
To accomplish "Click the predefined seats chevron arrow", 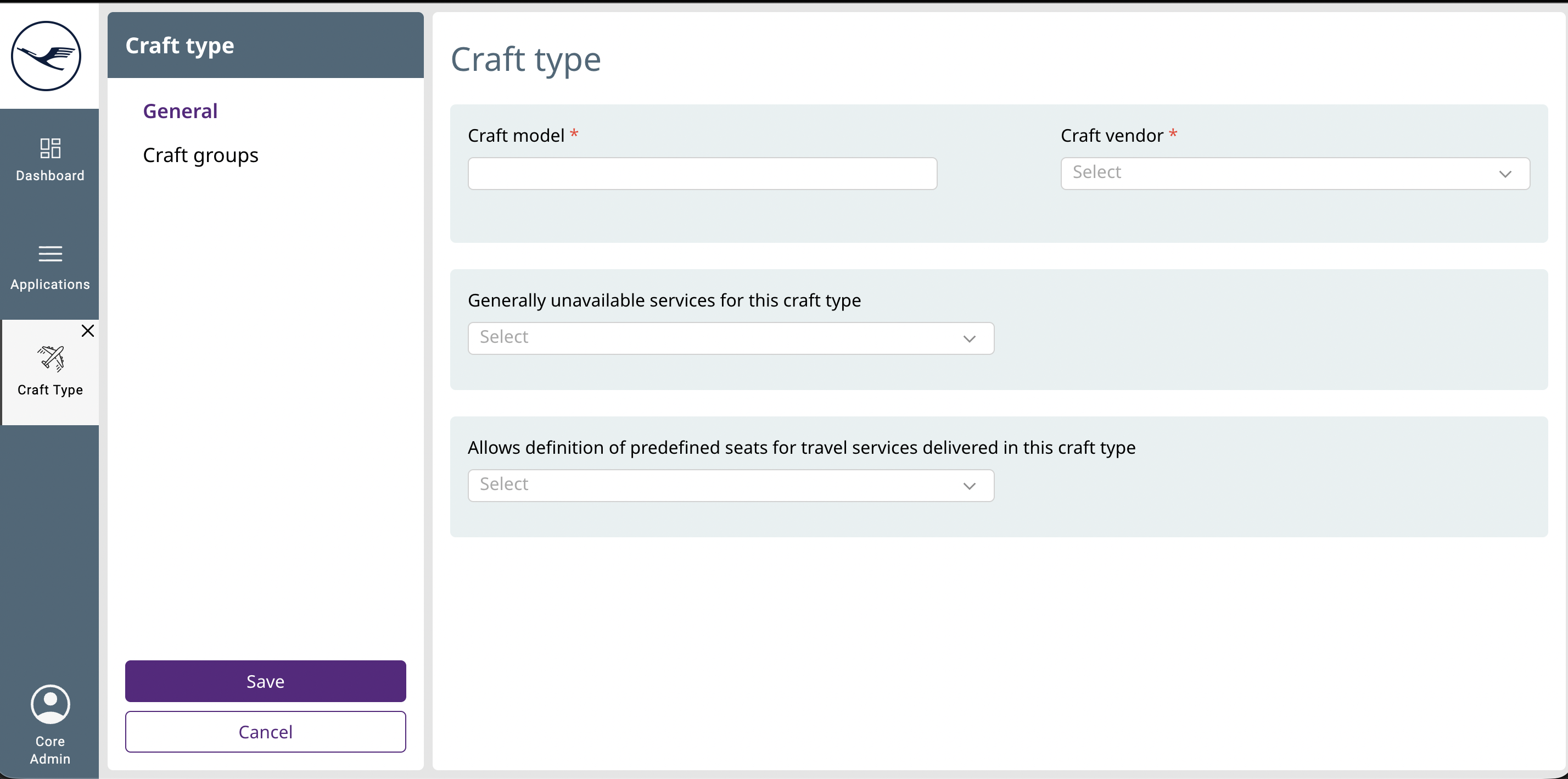I will click(969, 486).
